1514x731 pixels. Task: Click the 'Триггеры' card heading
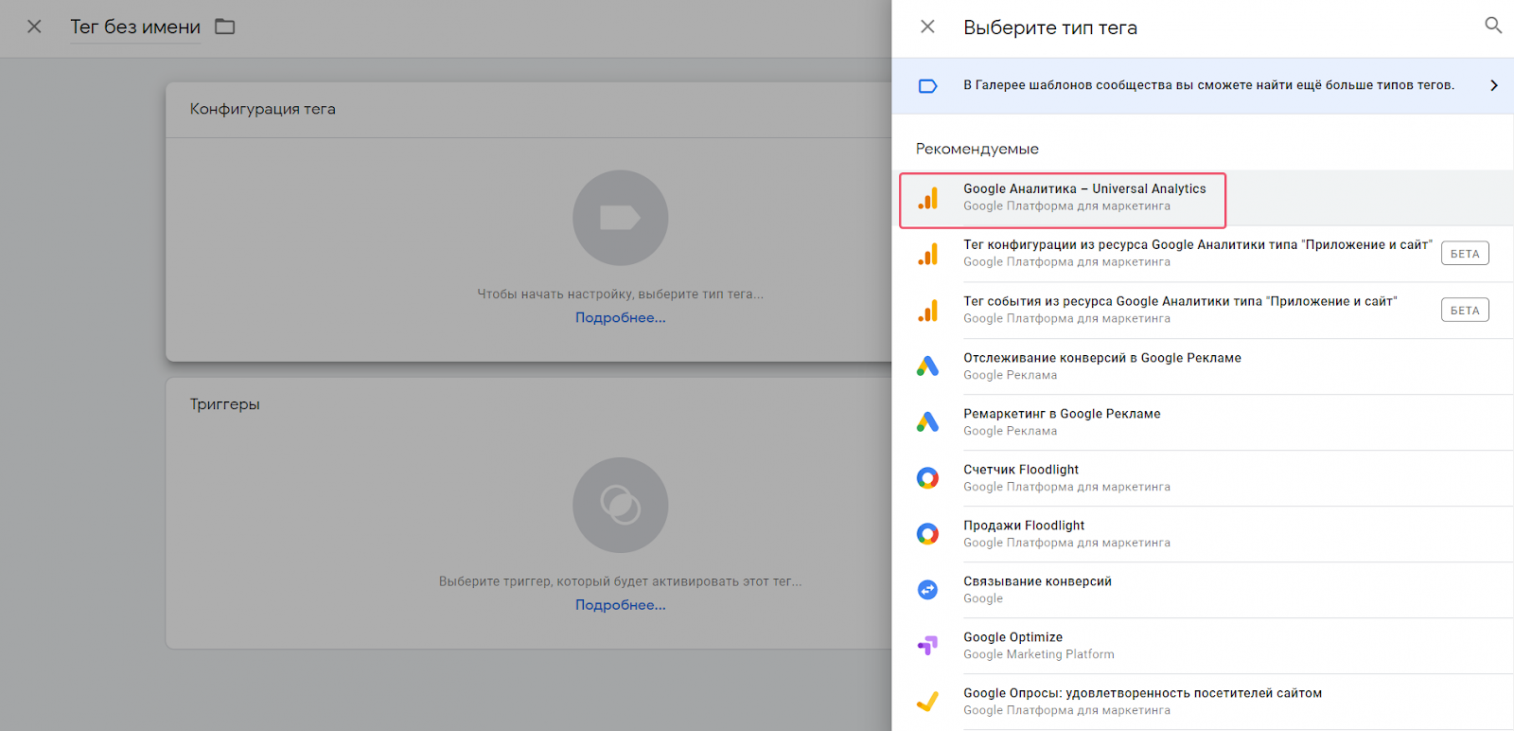(x=225, y=405)
